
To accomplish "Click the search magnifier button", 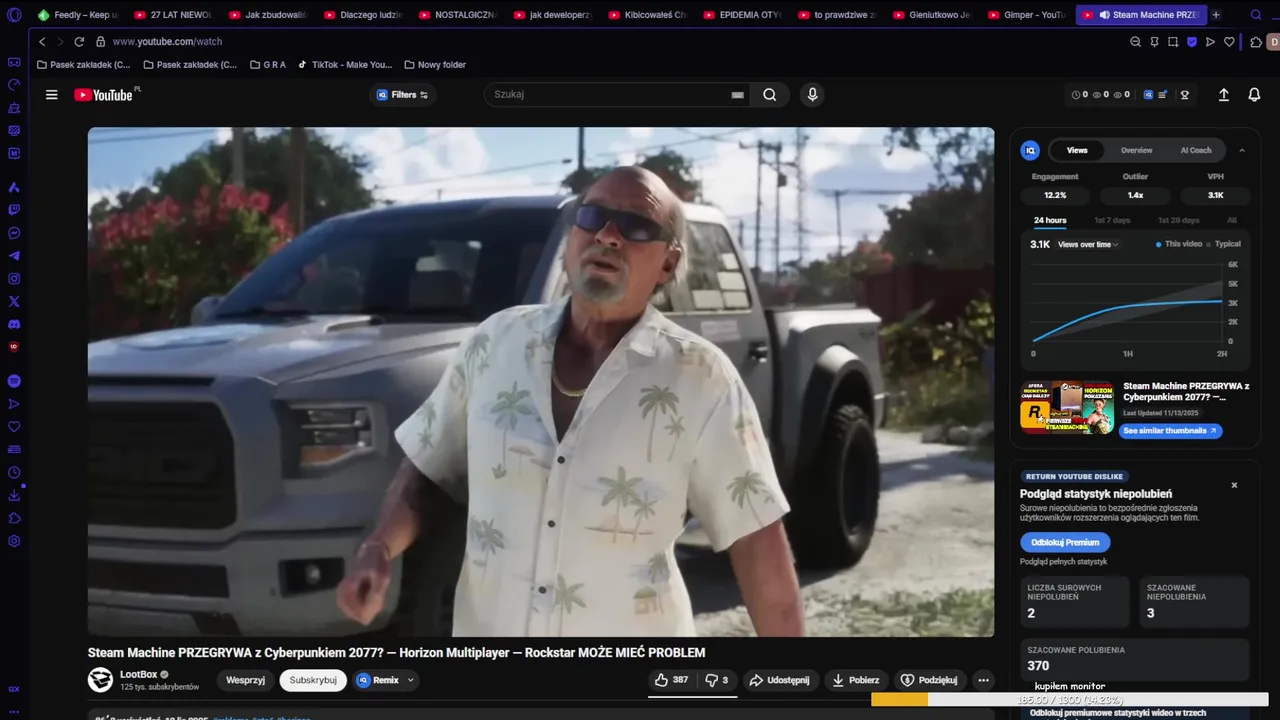I will pos(769,95).
